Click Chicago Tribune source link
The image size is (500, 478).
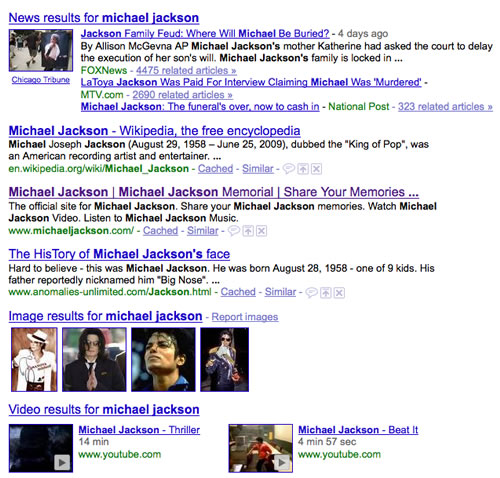[41, 80]
